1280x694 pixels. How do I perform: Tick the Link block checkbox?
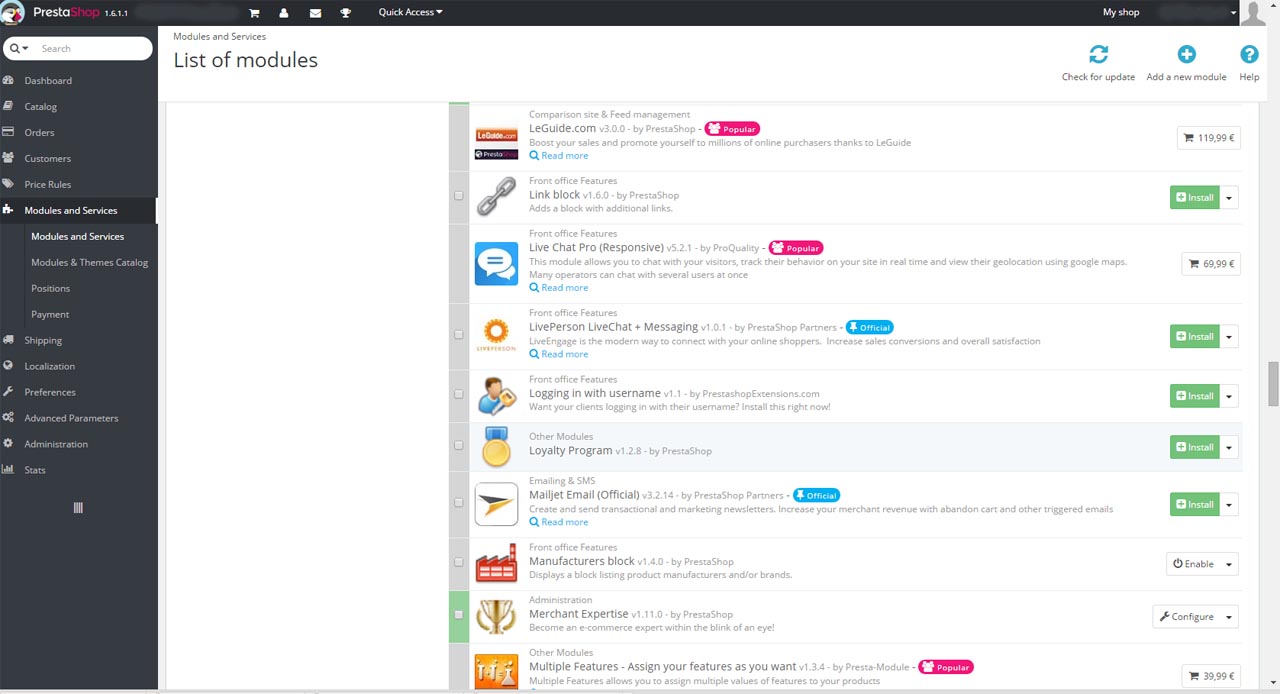459,196
